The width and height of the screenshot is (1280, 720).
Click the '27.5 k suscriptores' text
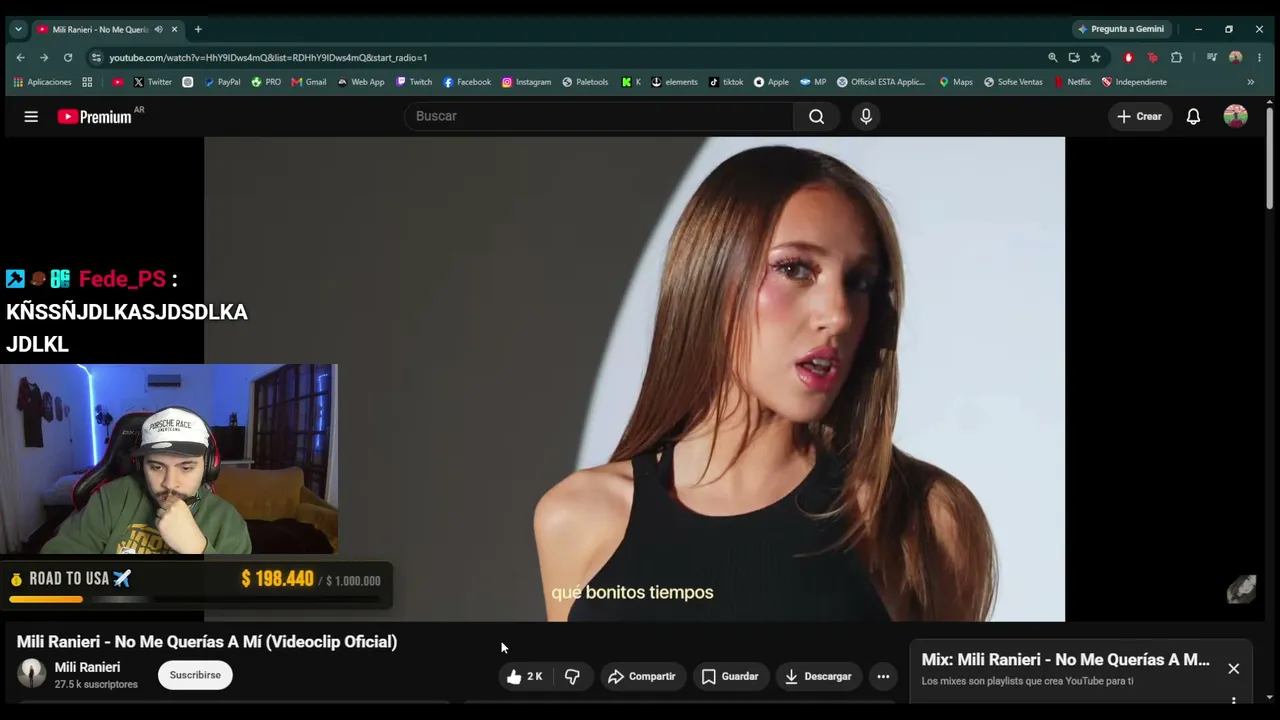[96, 685]
